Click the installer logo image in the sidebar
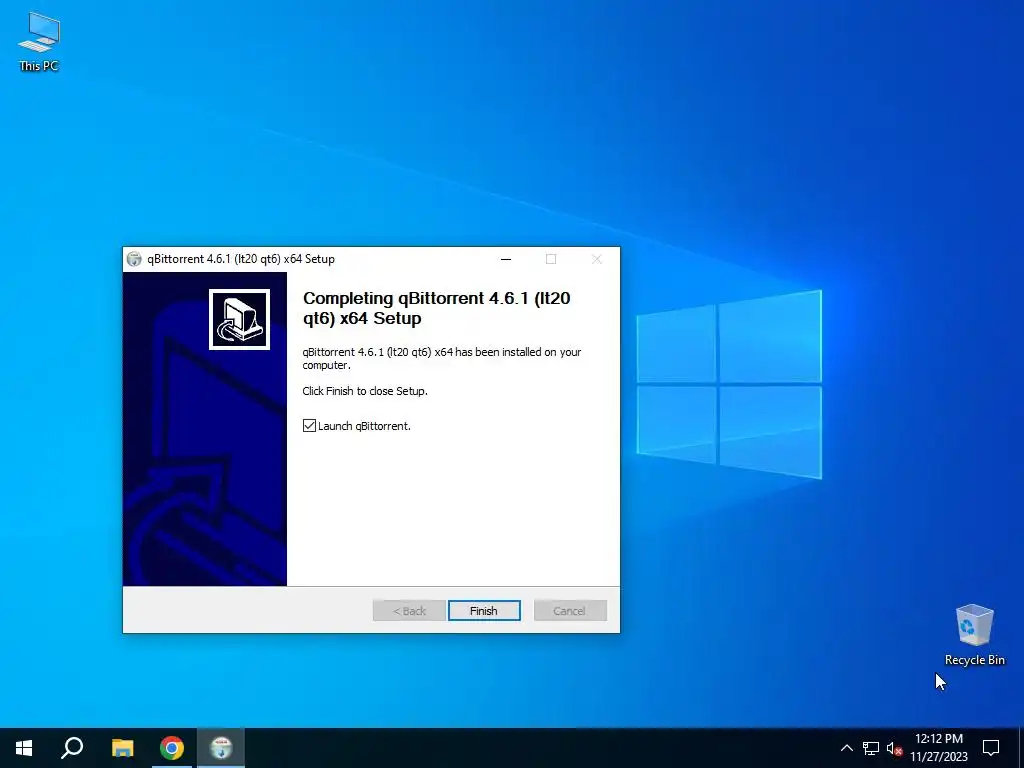1024x768 pixels. tap(239, 319)
